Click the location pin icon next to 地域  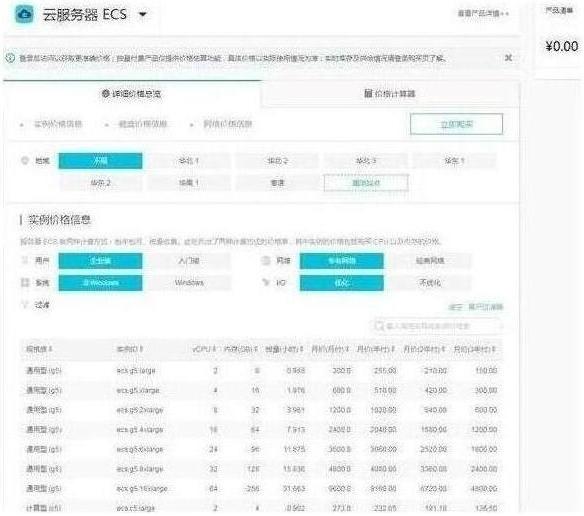pyautogui.click(x=25, y=161)
